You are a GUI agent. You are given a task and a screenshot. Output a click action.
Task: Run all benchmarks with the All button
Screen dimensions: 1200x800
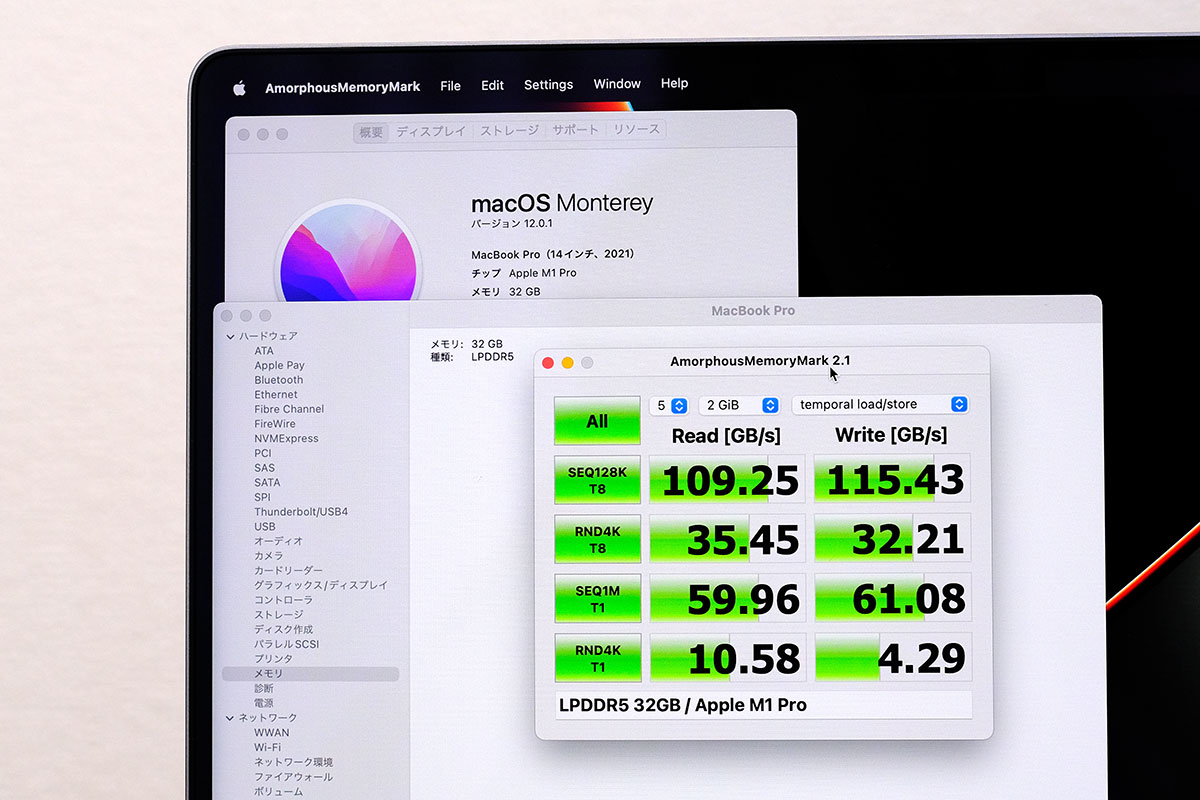(x=597, y=421)
